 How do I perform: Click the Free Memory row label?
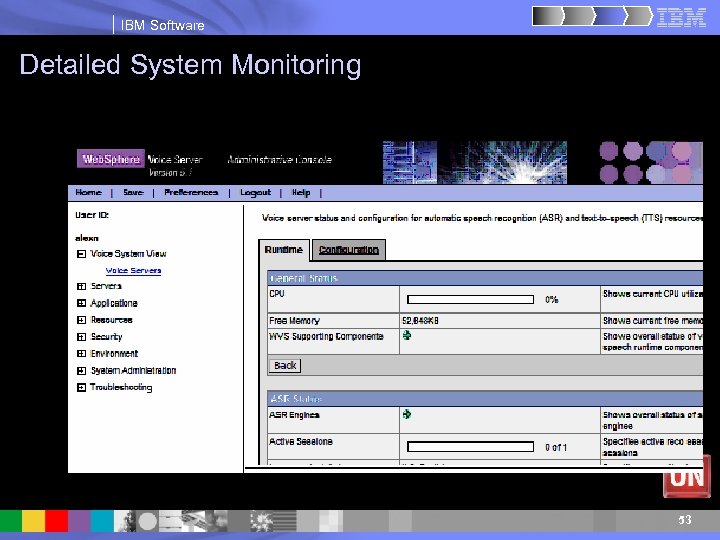coord(294,321)
